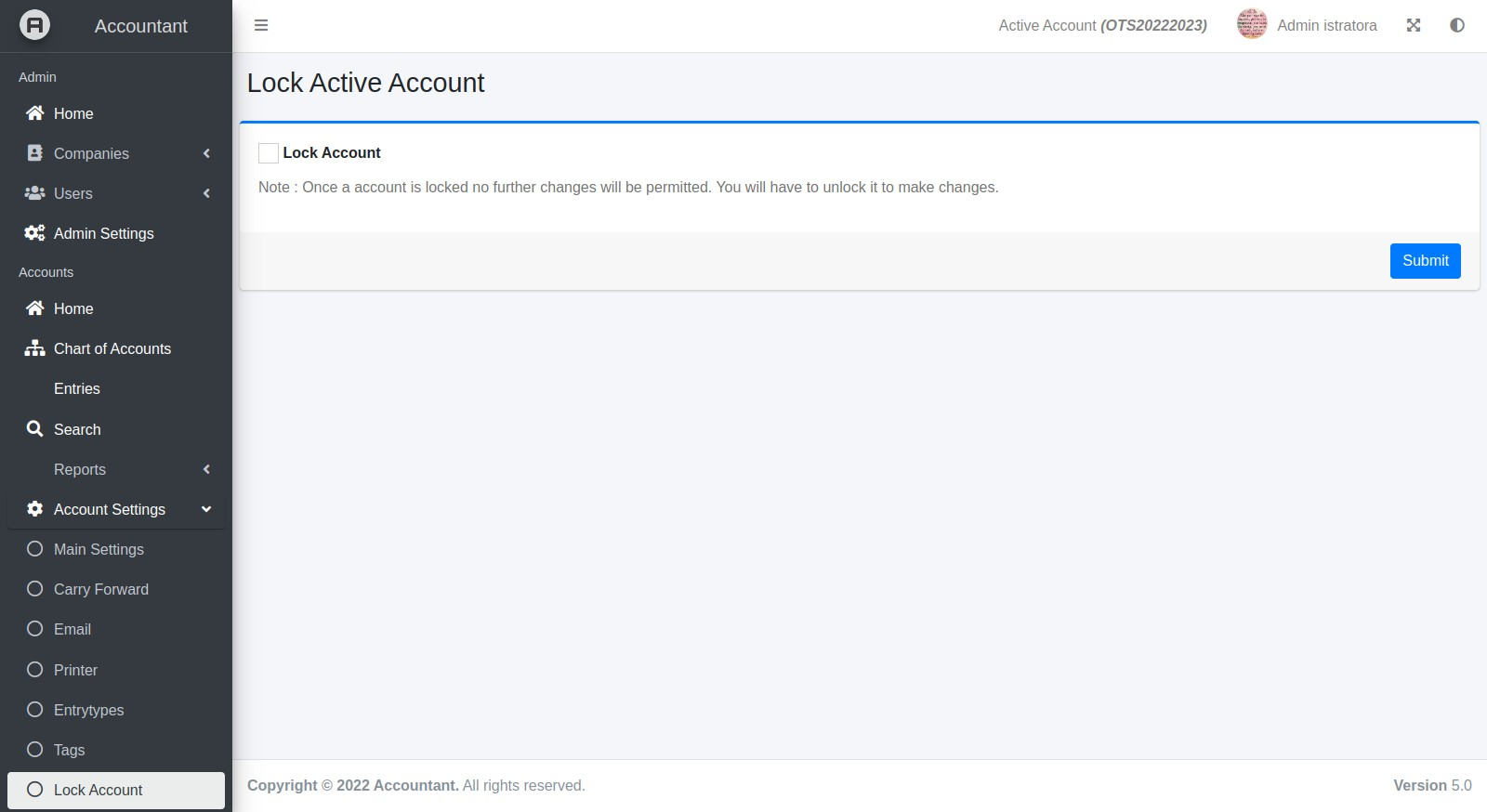
Task: Collapse the Account Settings menu
Action: 206,509
